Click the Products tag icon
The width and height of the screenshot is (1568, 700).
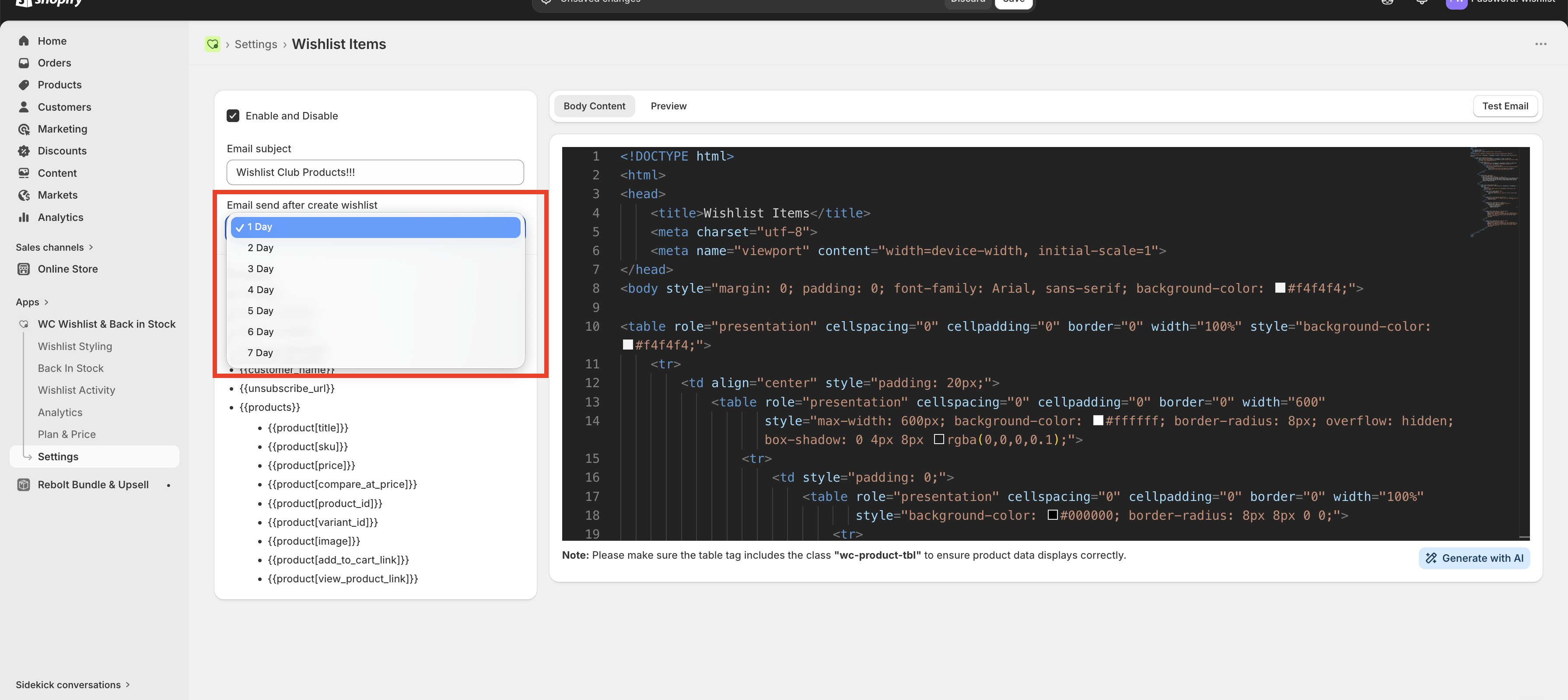click(24, 84)
